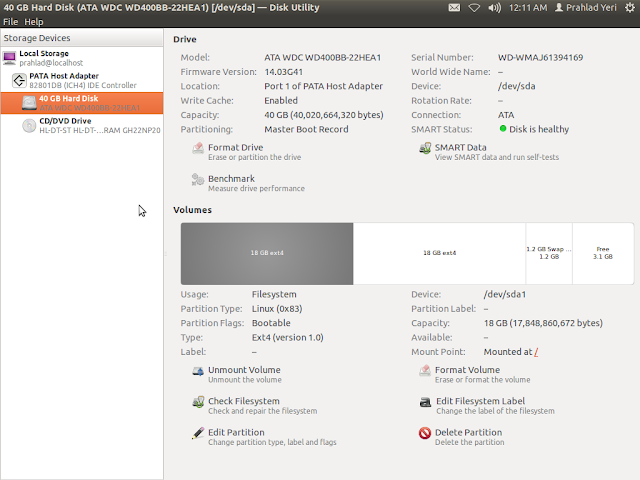Image resolution: width=640 pixels, height=480 pixels.
Task: Click the Edit Filesystem Label icon
Action: click(x=425, y=405)
